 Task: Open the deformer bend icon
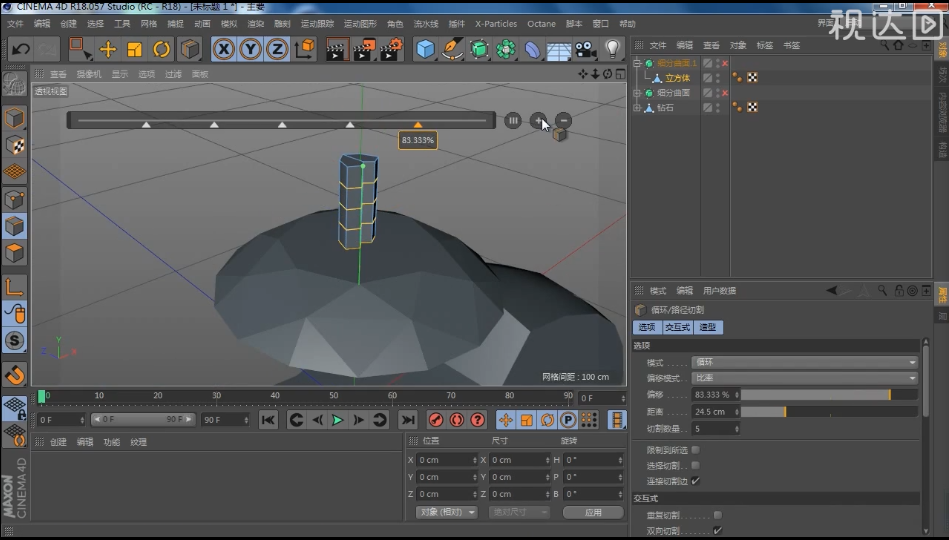point(532,49)
